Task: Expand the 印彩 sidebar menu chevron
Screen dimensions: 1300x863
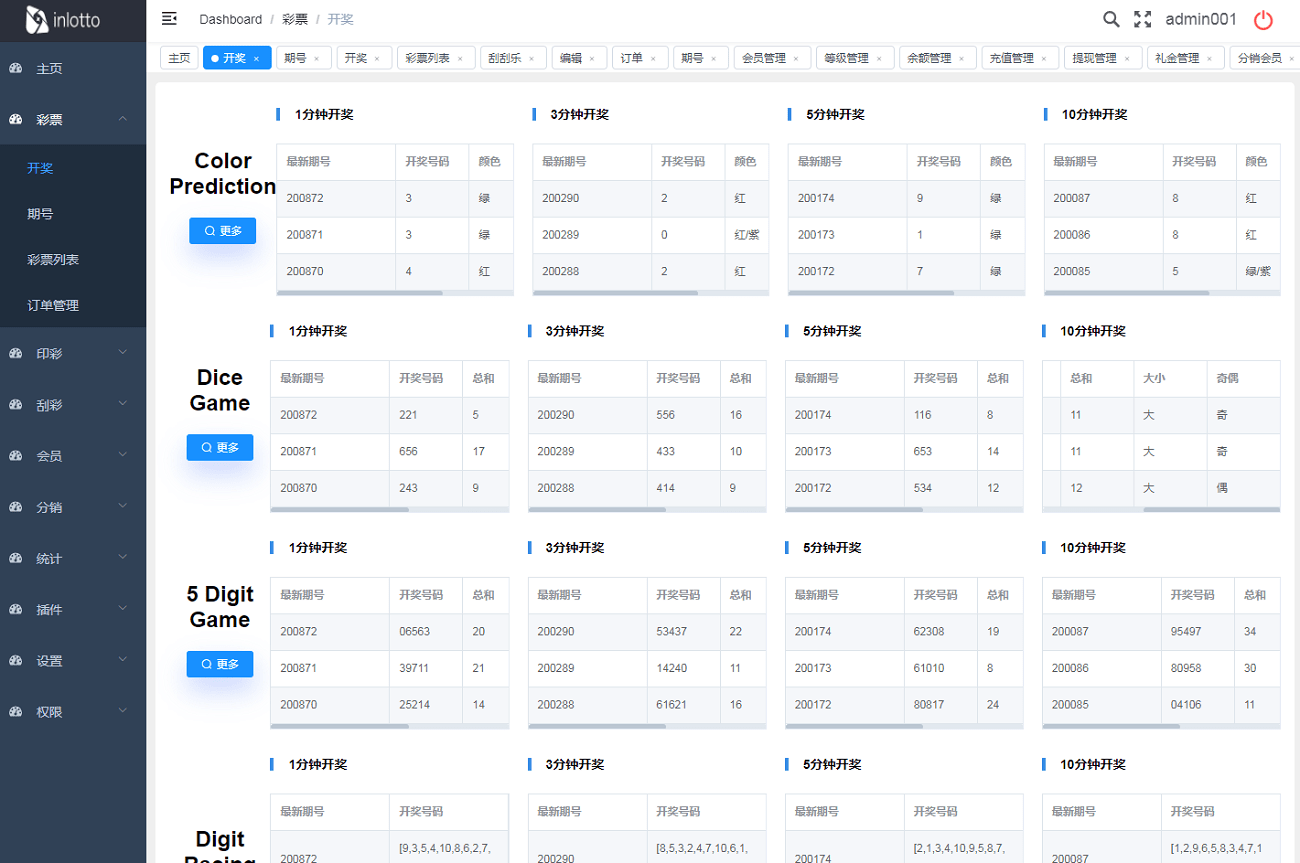Action: [x=122, y=353]
